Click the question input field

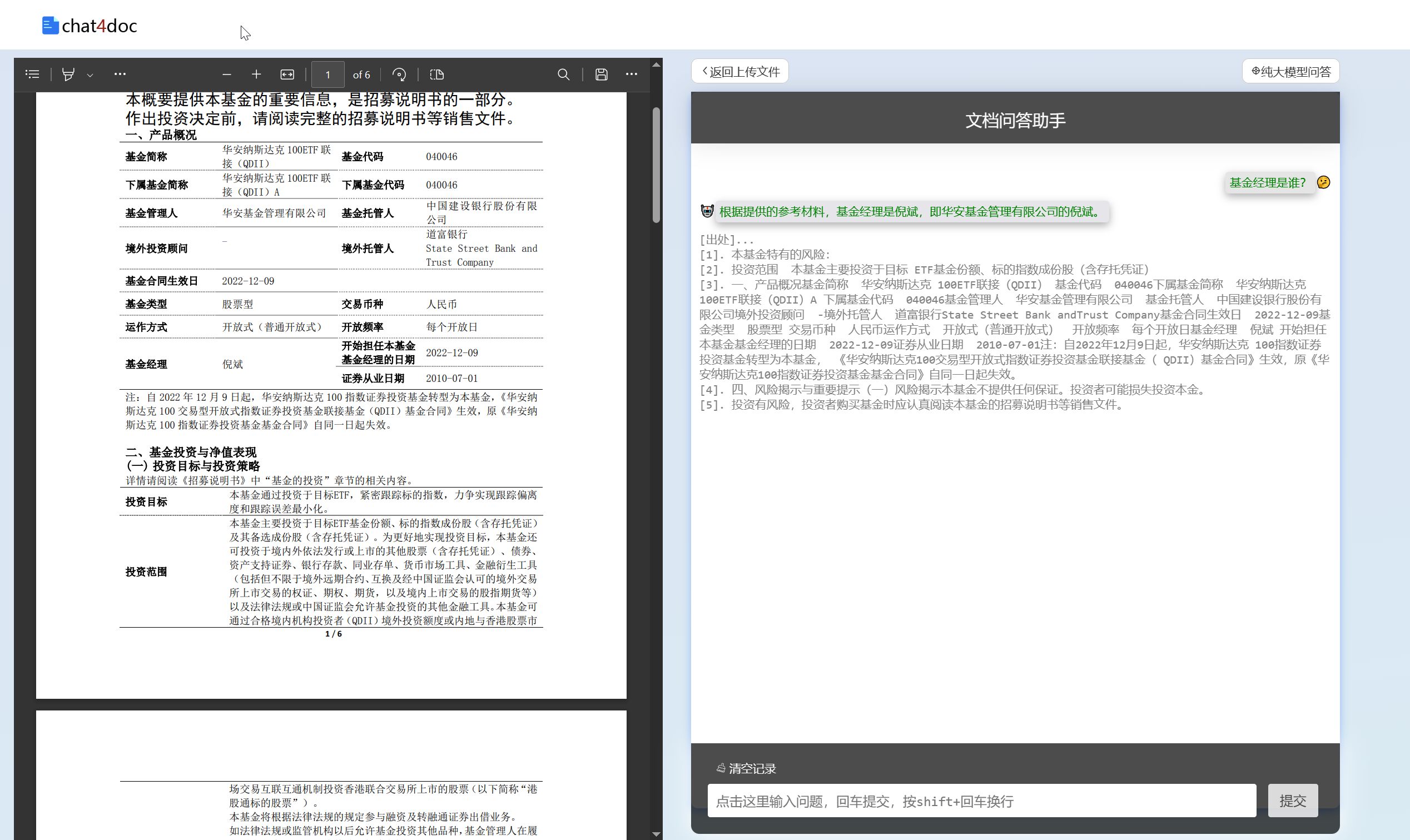coord(981,801)
